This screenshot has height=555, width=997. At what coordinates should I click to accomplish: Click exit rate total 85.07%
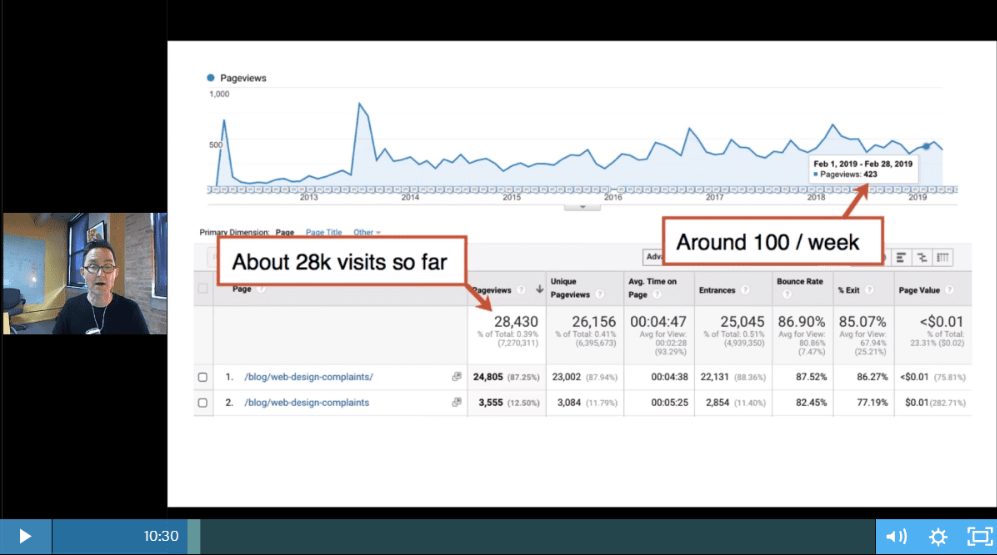click(x=862, y=322)
